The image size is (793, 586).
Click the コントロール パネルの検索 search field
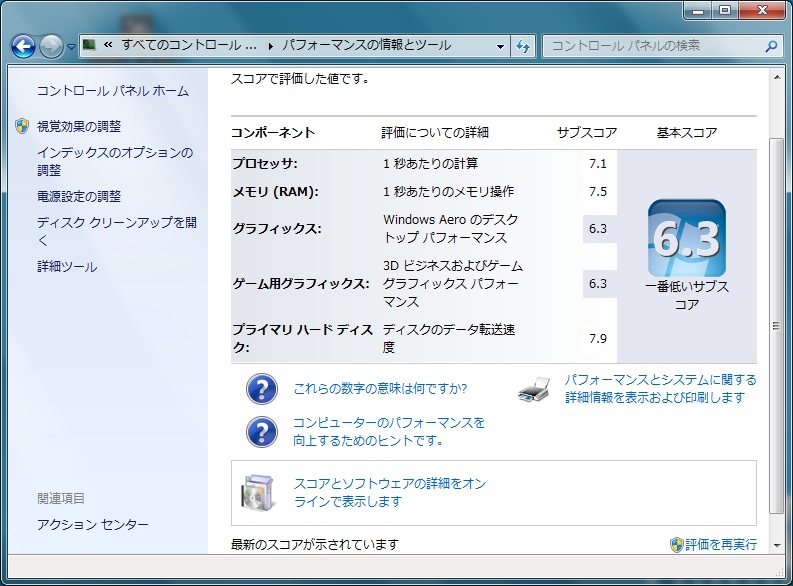(663, 47)
